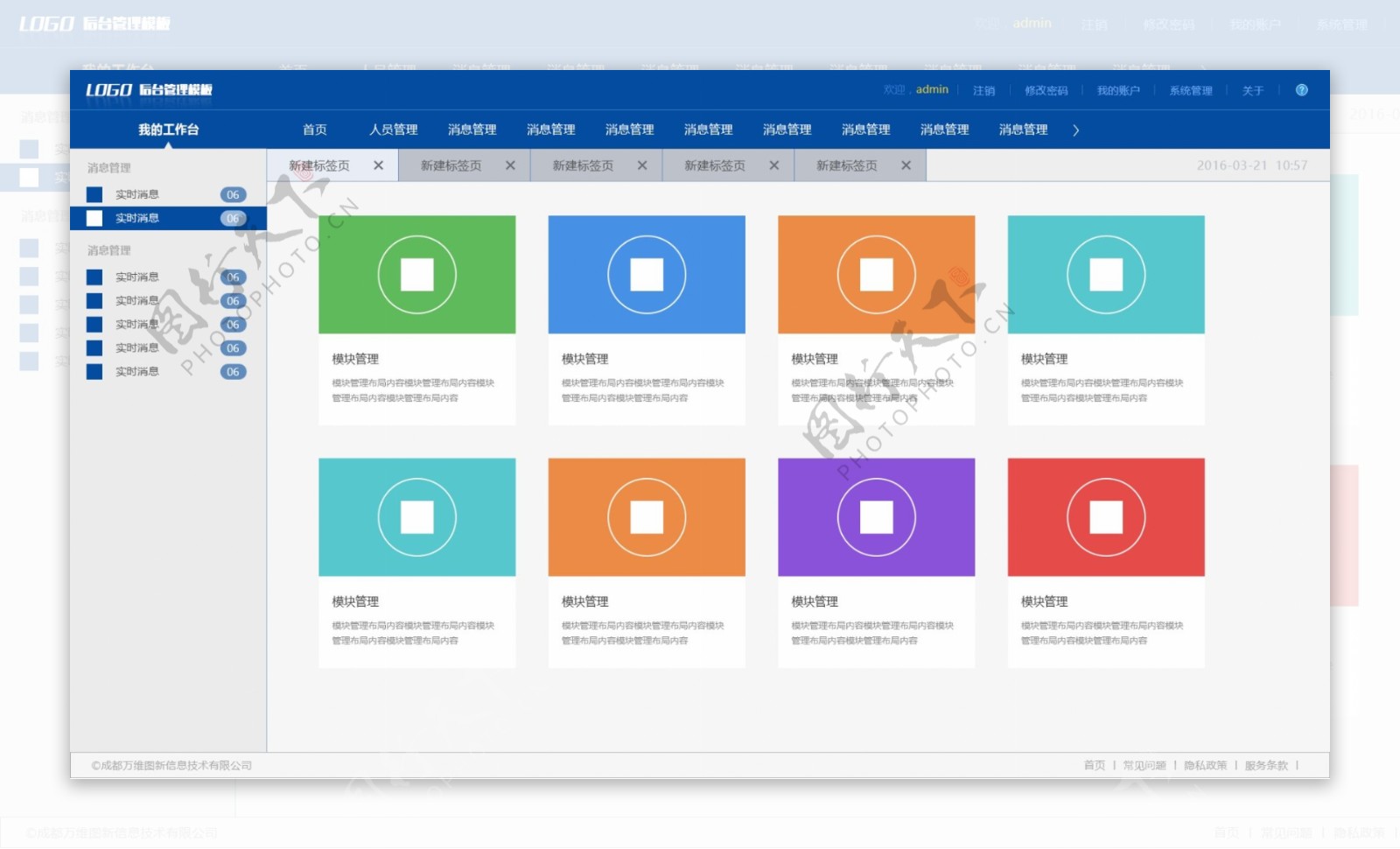Expand more nav items with right chevron

pyautogui.click(x=1075, y=130)
